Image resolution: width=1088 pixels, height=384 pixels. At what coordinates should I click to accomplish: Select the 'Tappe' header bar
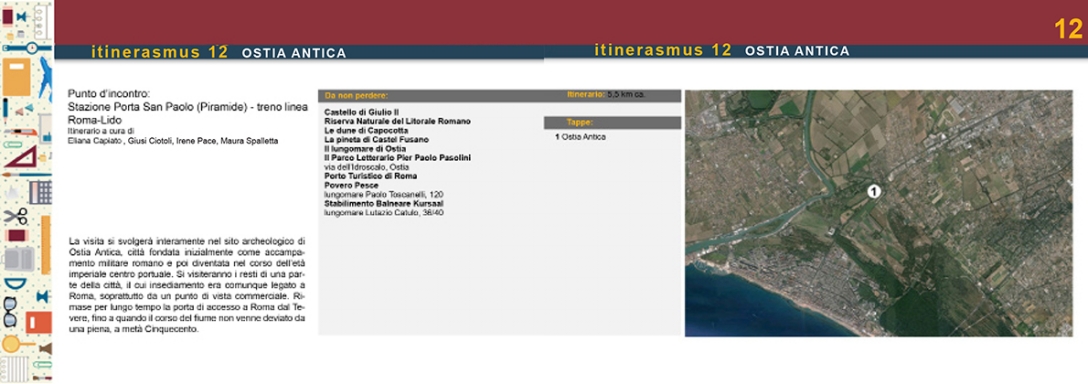pos(613,122)
